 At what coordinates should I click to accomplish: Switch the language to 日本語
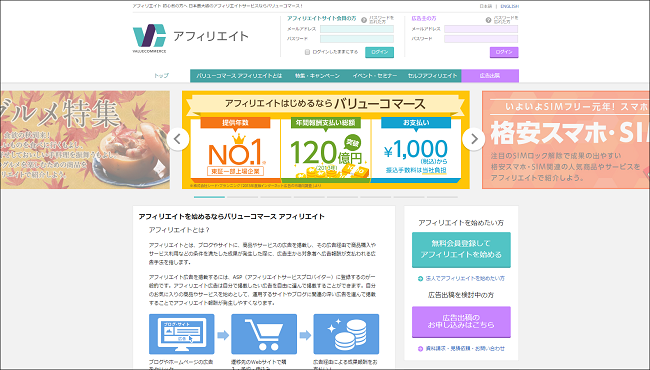[x=485, y=6]
